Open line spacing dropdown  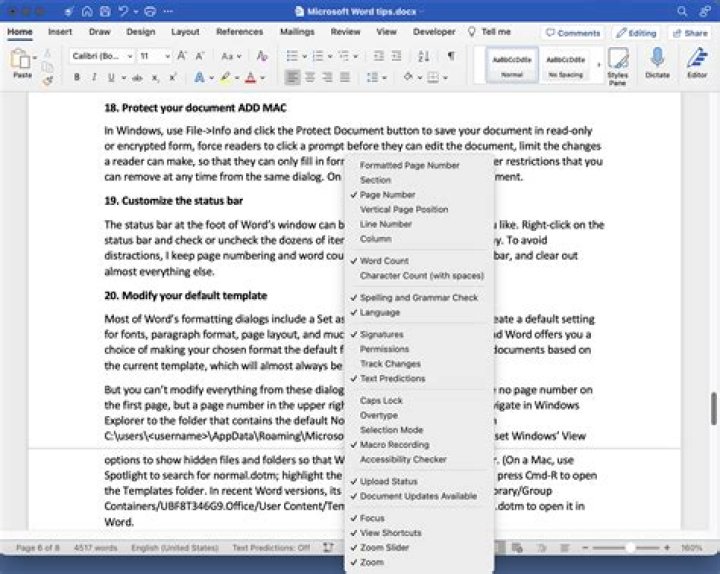[377, 78]
